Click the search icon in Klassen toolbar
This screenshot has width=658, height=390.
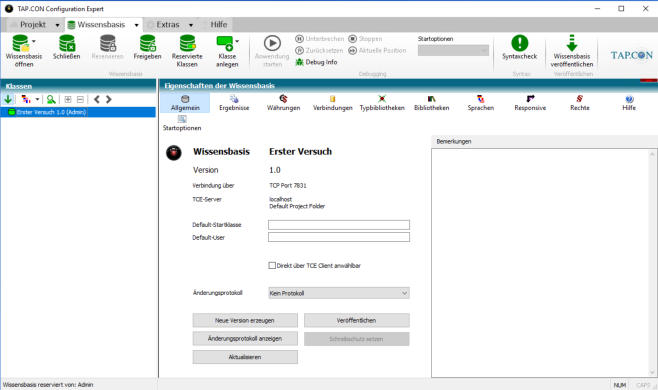[51, 99]
